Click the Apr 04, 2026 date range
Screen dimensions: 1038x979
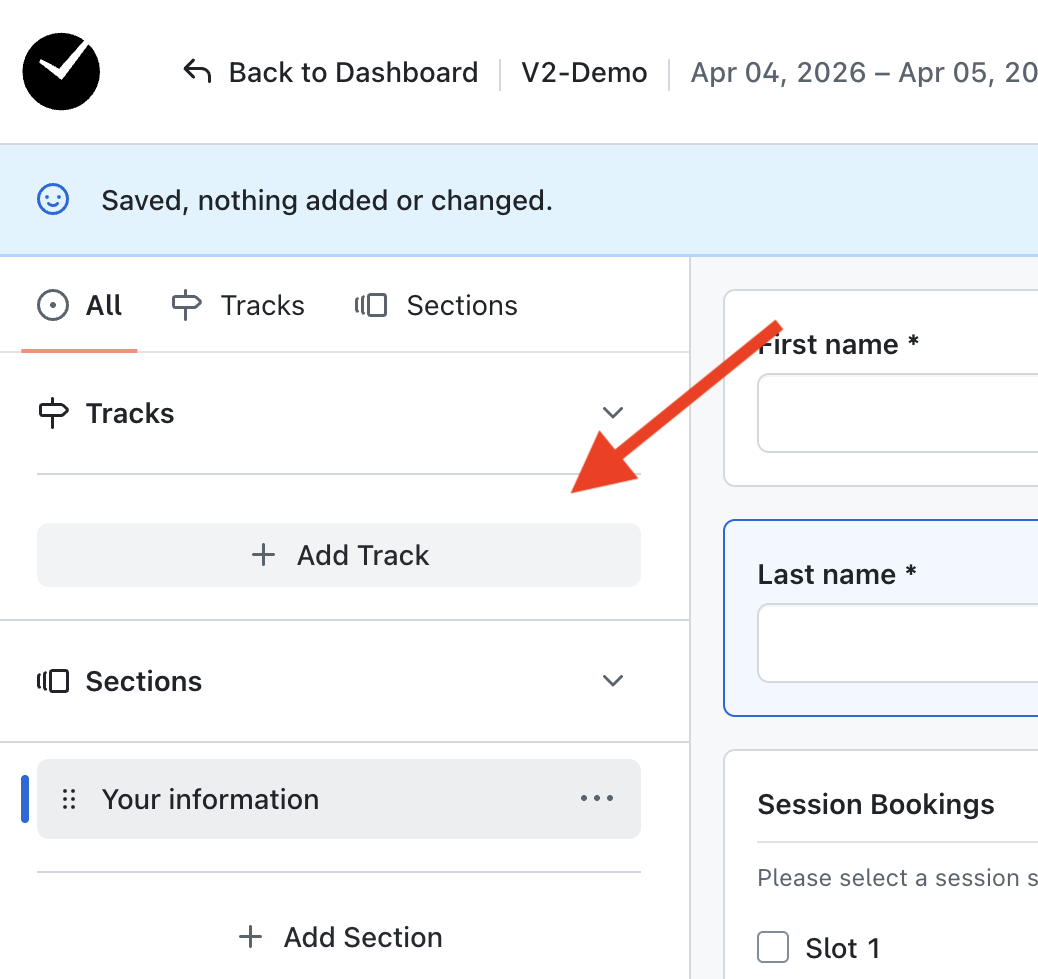[864, 72]
